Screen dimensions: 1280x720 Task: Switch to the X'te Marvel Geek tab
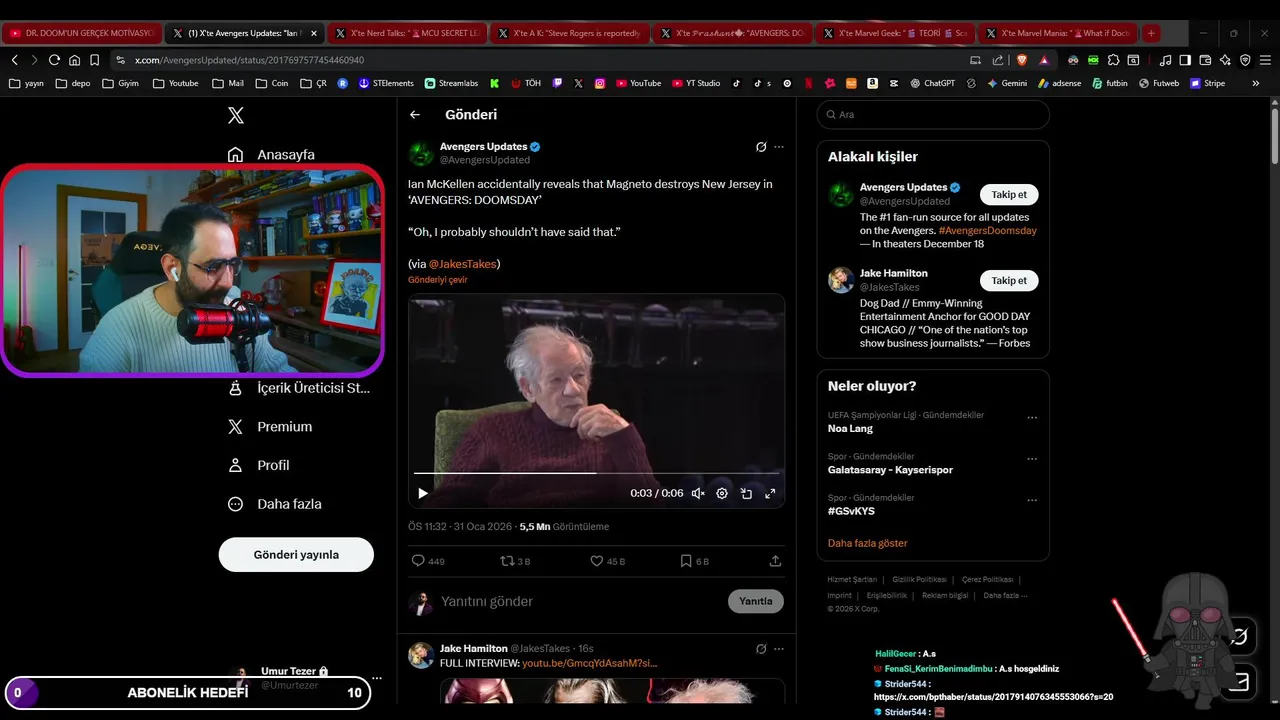tap(895, 33)
